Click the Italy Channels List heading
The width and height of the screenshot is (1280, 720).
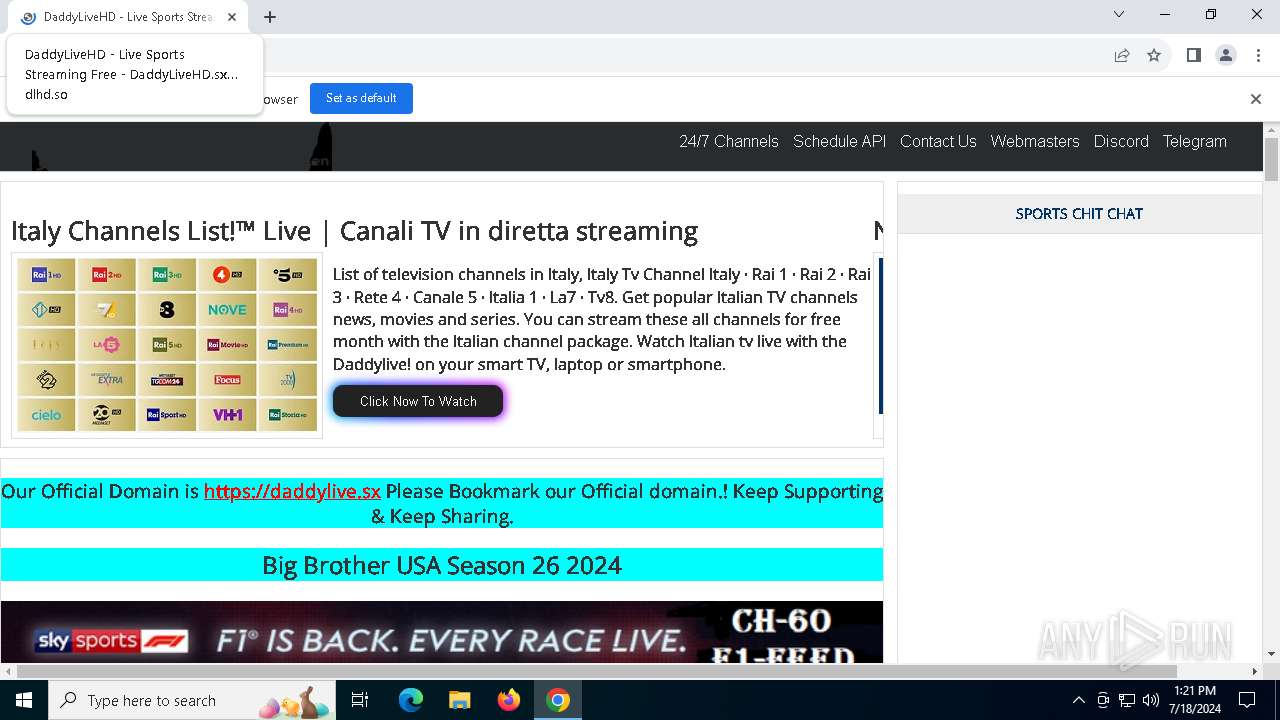click(x=354, y=231)
